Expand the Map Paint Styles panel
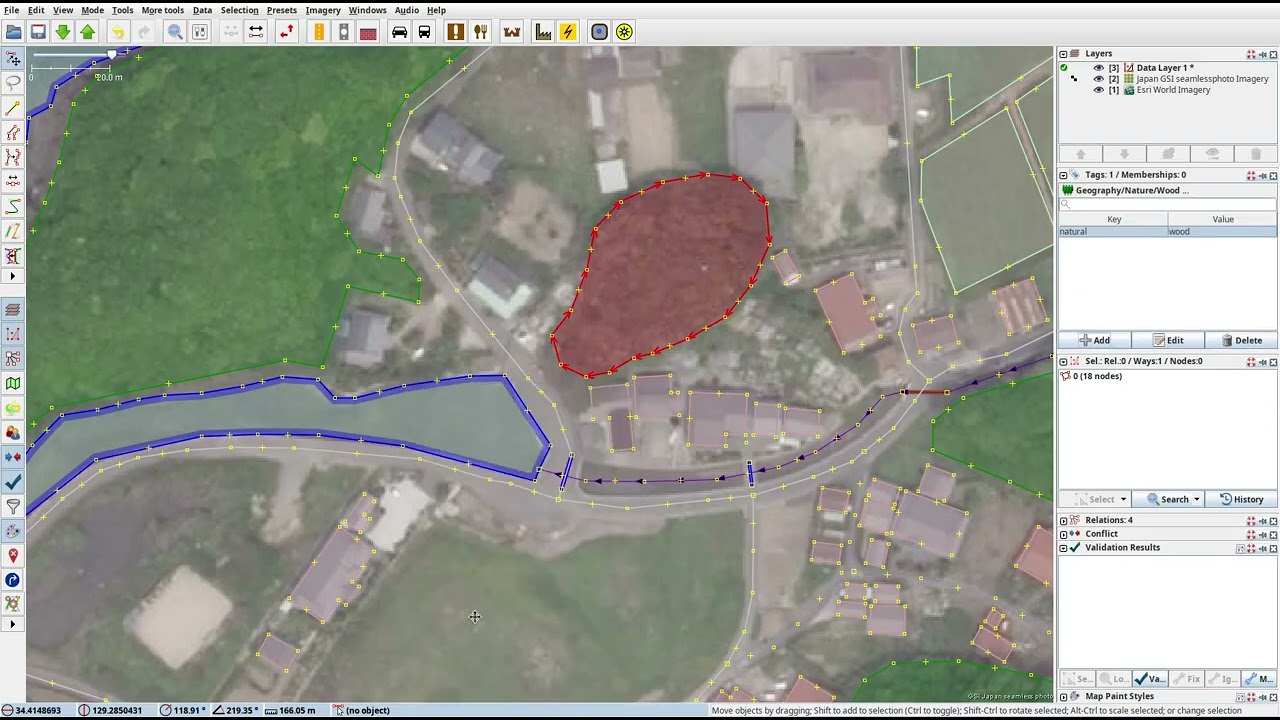 tap(1064, 697)
